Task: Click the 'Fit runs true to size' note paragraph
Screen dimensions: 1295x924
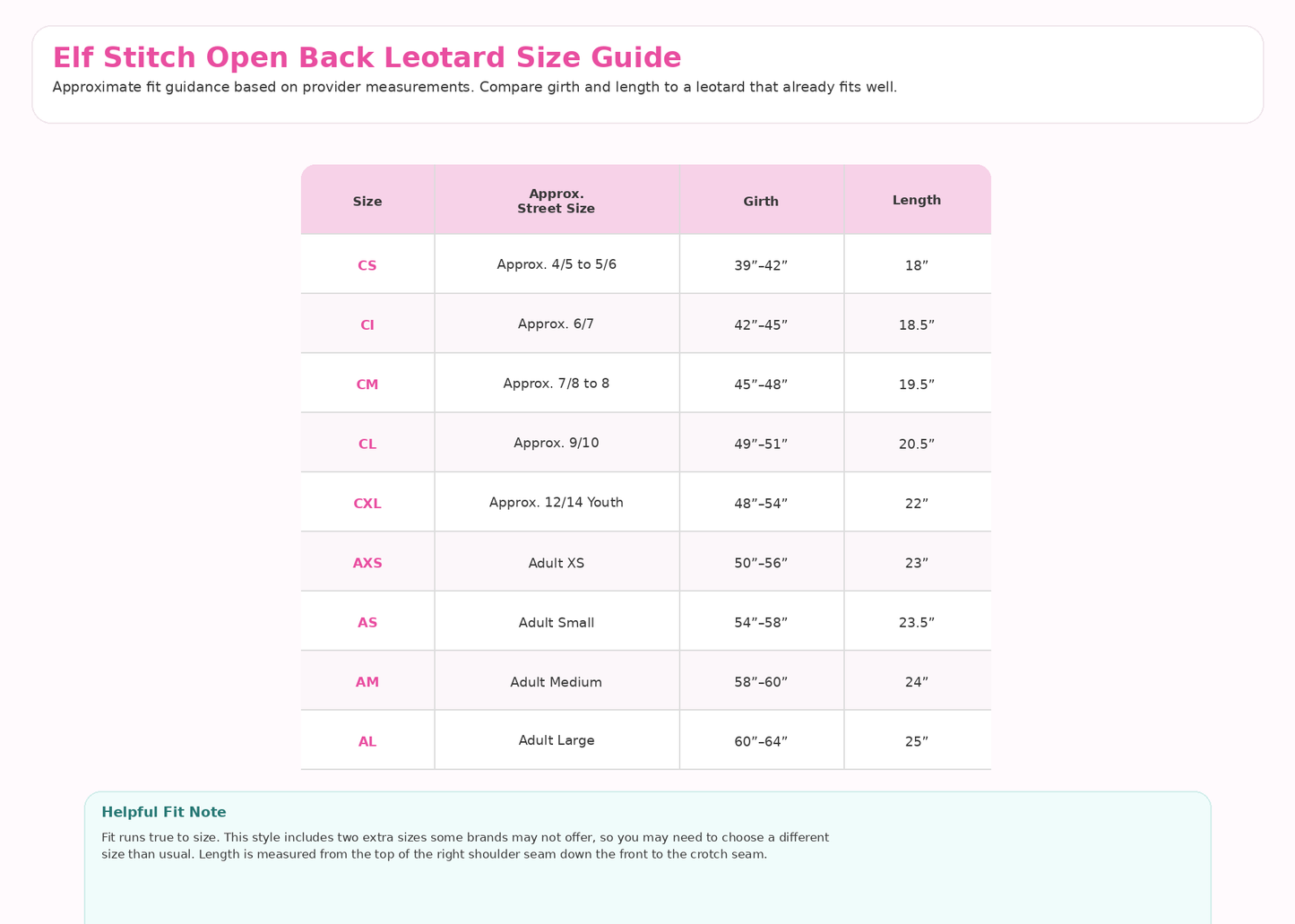Action: pos(465,846)
